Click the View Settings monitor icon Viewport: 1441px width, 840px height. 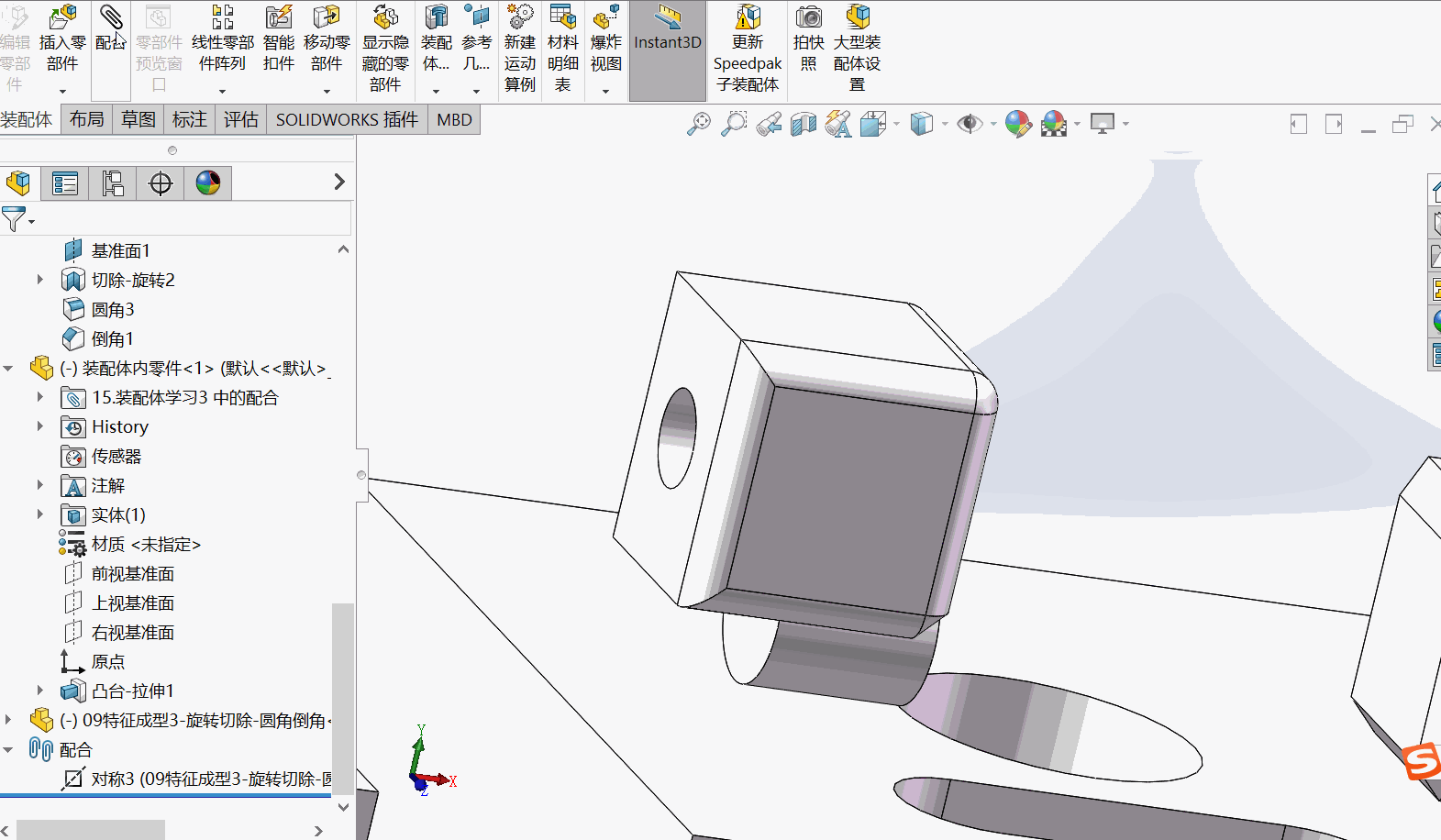1103,124
